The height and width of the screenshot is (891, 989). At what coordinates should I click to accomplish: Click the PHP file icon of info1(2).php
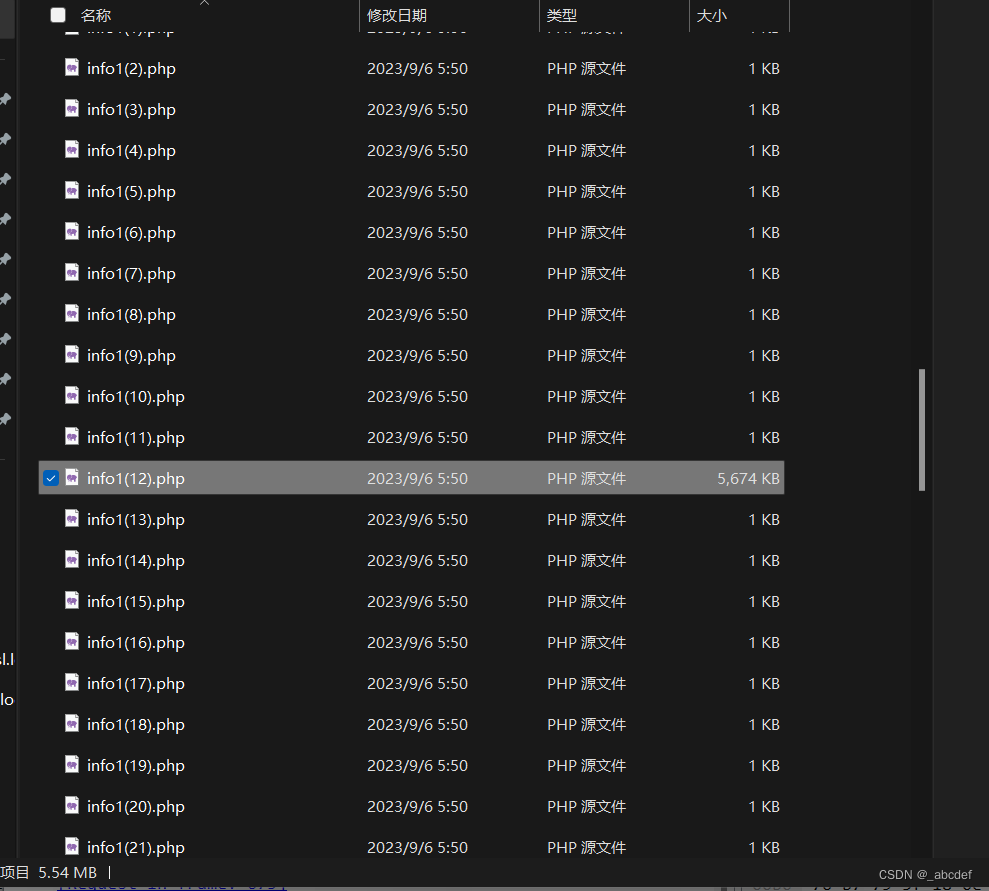pos(72,67)
